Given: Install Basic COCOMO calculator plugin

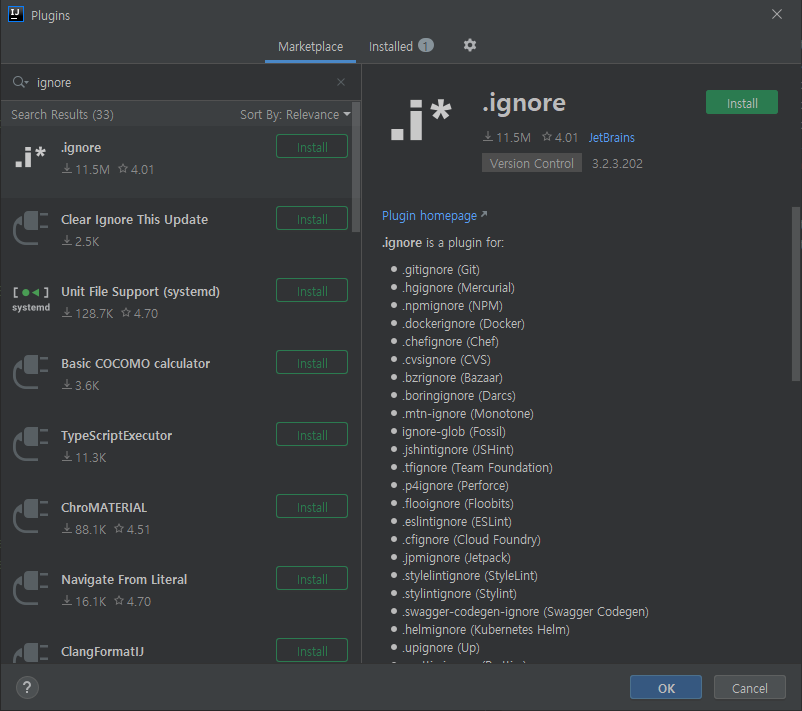Looking at the screenshot, I should [312, 363].
